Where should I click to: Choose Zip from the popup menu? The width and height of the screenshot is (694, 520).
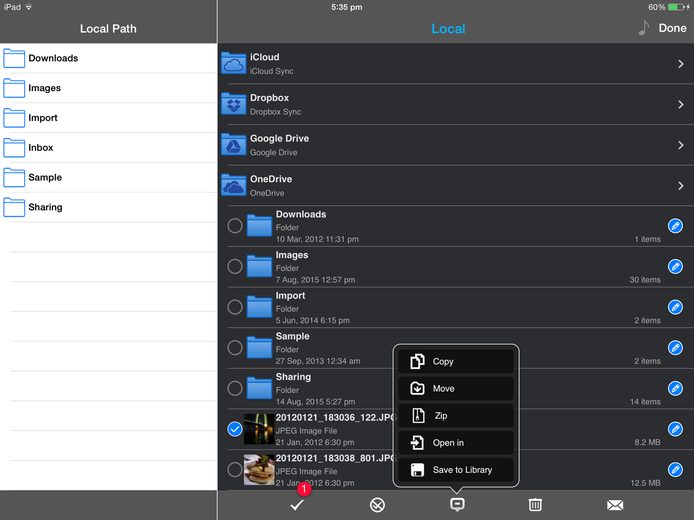click(x=456, y=415)
